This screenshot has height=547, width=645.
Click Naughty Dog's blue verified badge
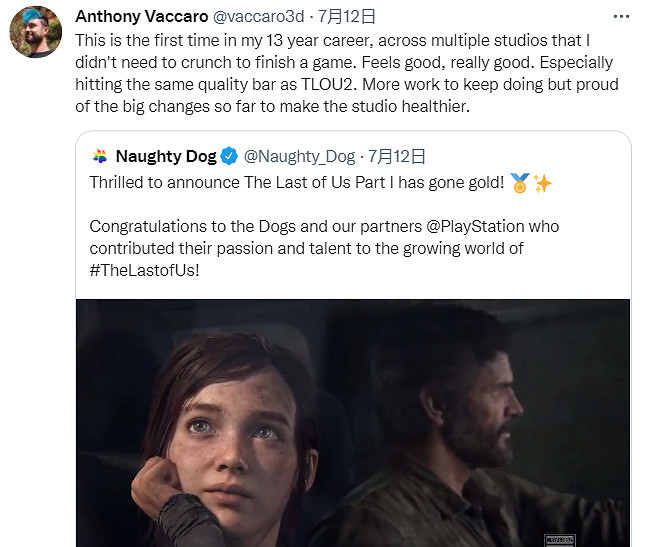(x=229, y=156)
